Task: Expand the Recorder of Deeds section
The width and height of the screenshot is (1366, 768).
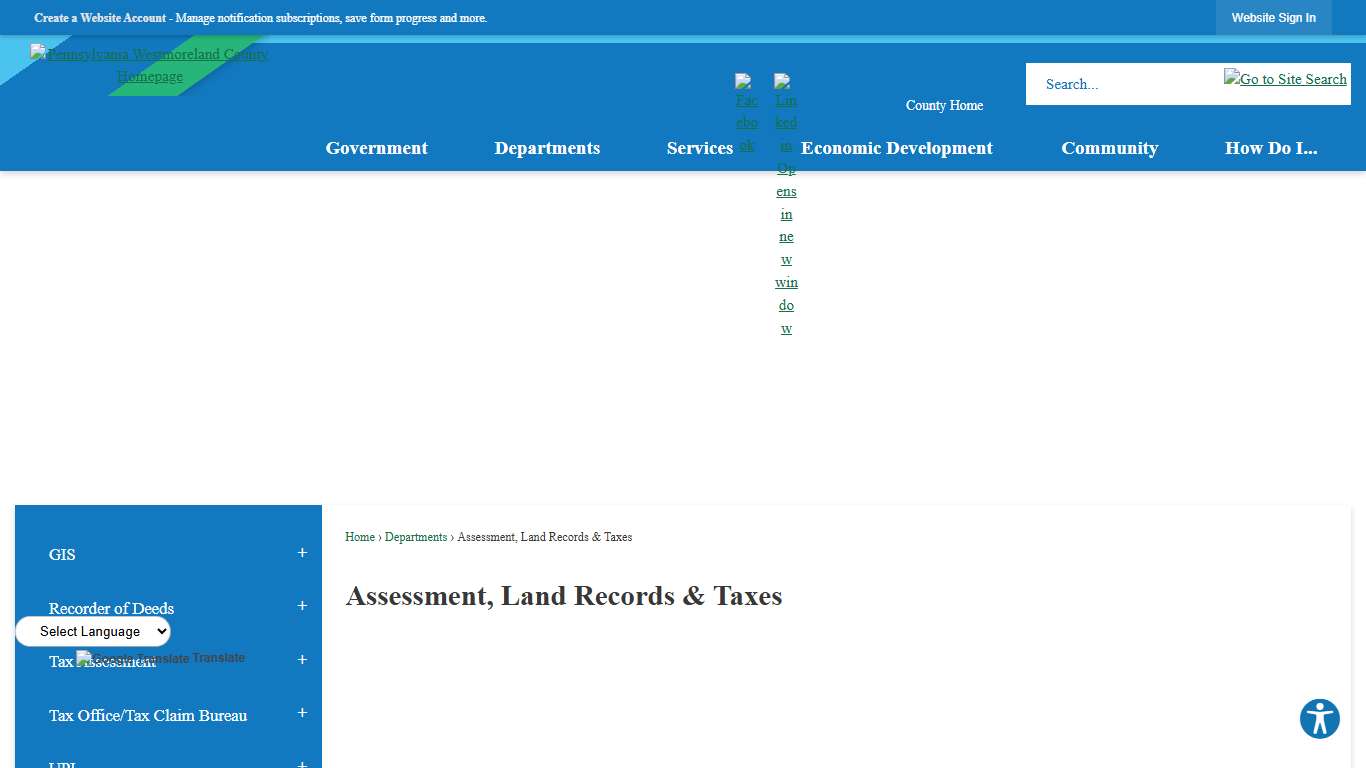Action: (x=301, y=605)
